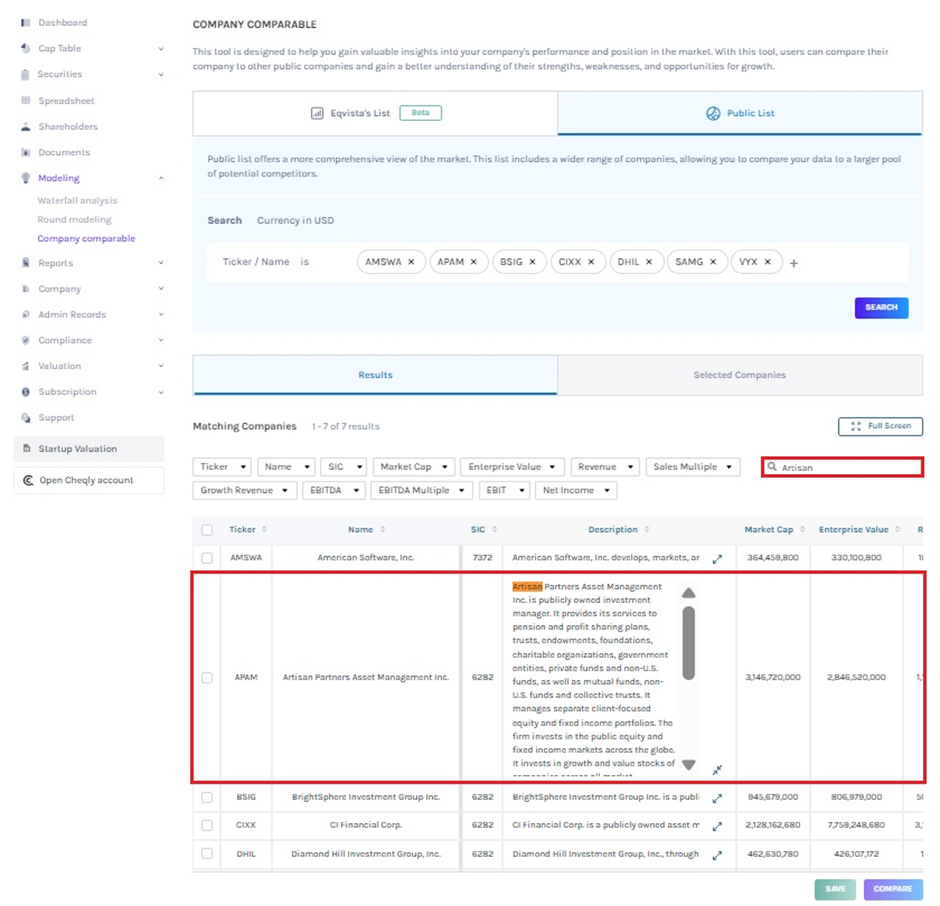Tick the AMSWA row checkbox
940x906 pixels.
pos(207,558)
